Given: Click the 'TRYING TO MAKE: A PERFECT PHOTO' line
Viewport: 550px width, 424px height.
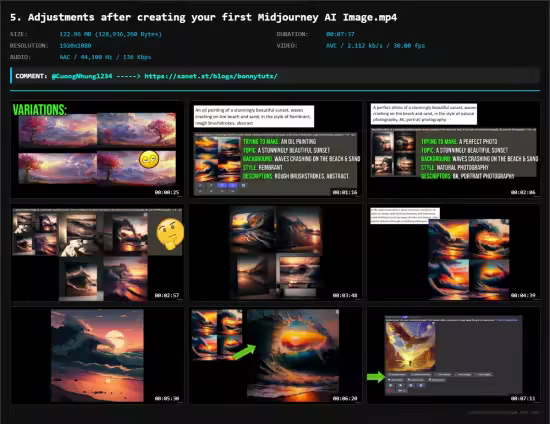Looking at the screenshot, I should 459,142.
